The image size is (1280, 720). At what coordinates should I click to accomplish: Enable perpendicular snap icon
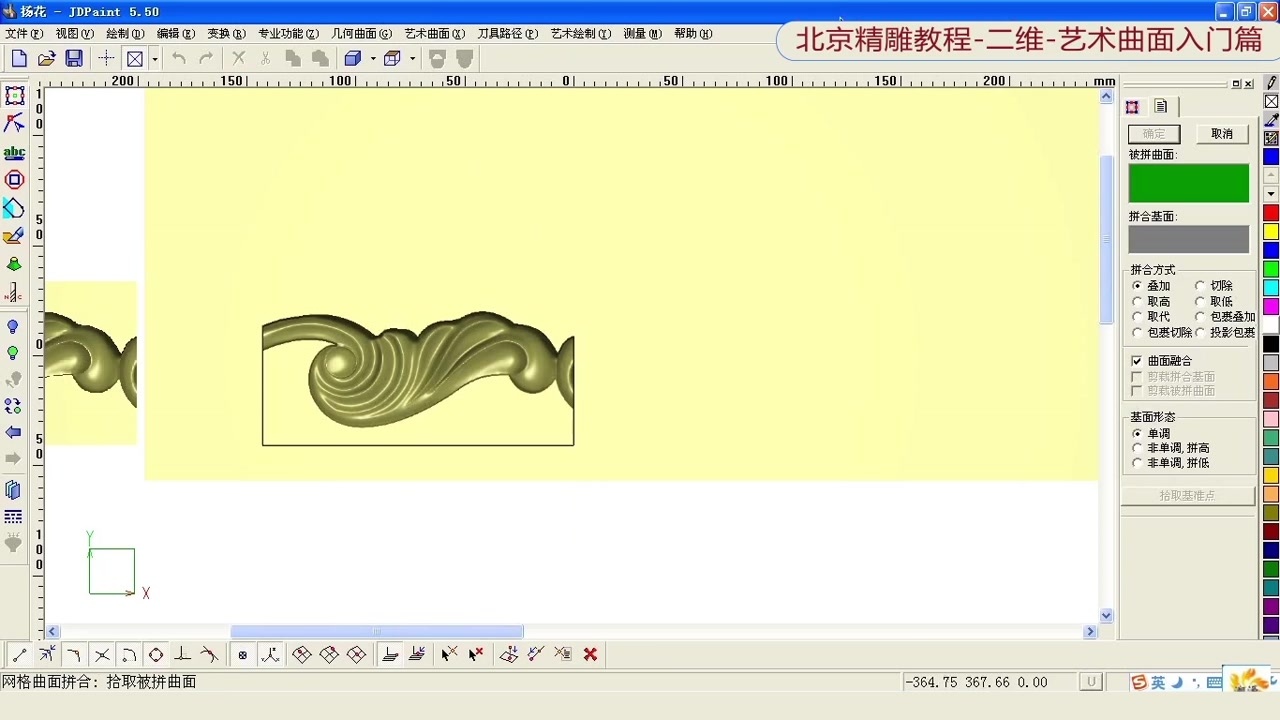[x=183, y=654]
